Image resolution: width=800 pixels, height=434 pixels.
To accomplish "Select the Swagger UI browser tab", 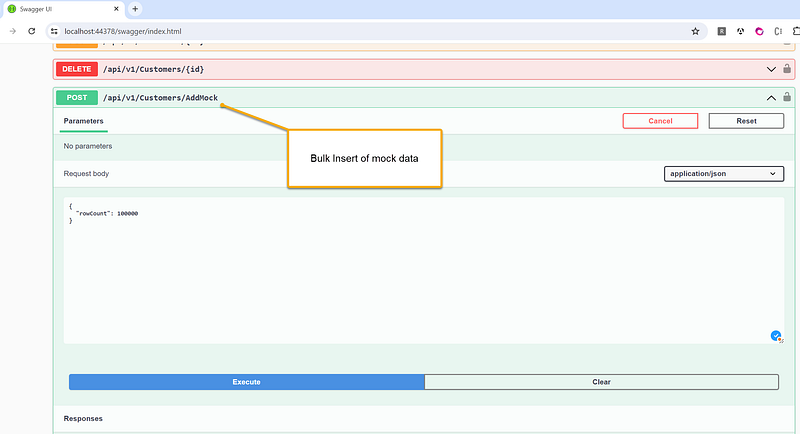I will point(62,9).
